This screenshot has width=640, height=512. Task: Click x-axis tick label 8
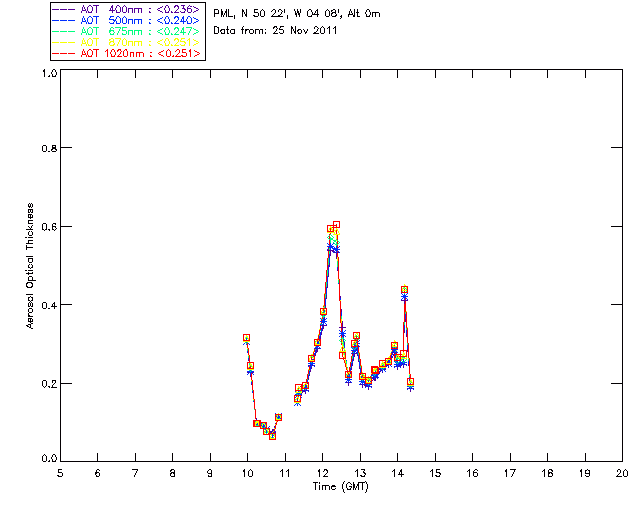(x=173, y=474)
